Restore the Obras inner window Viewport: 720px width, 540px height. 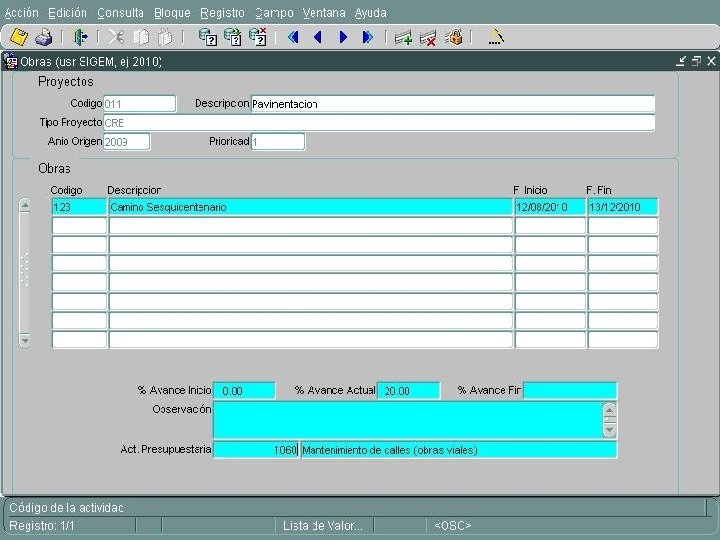(x=697, y=61)
